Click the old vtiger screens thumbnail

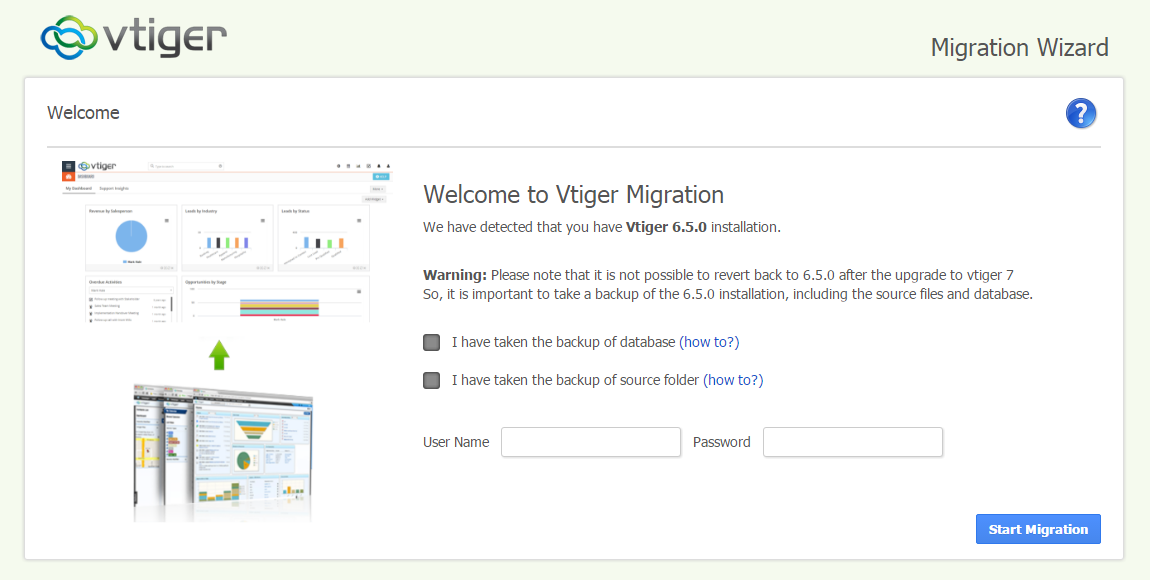click(x=224, y=452)
